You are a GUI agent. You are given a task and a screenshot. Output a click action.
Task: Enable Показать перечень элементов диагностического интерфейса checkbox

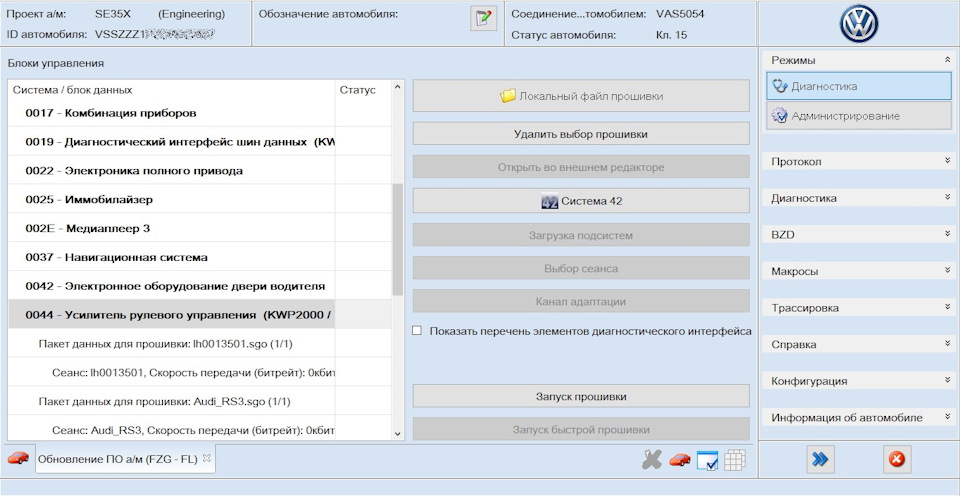pos(417,331)
